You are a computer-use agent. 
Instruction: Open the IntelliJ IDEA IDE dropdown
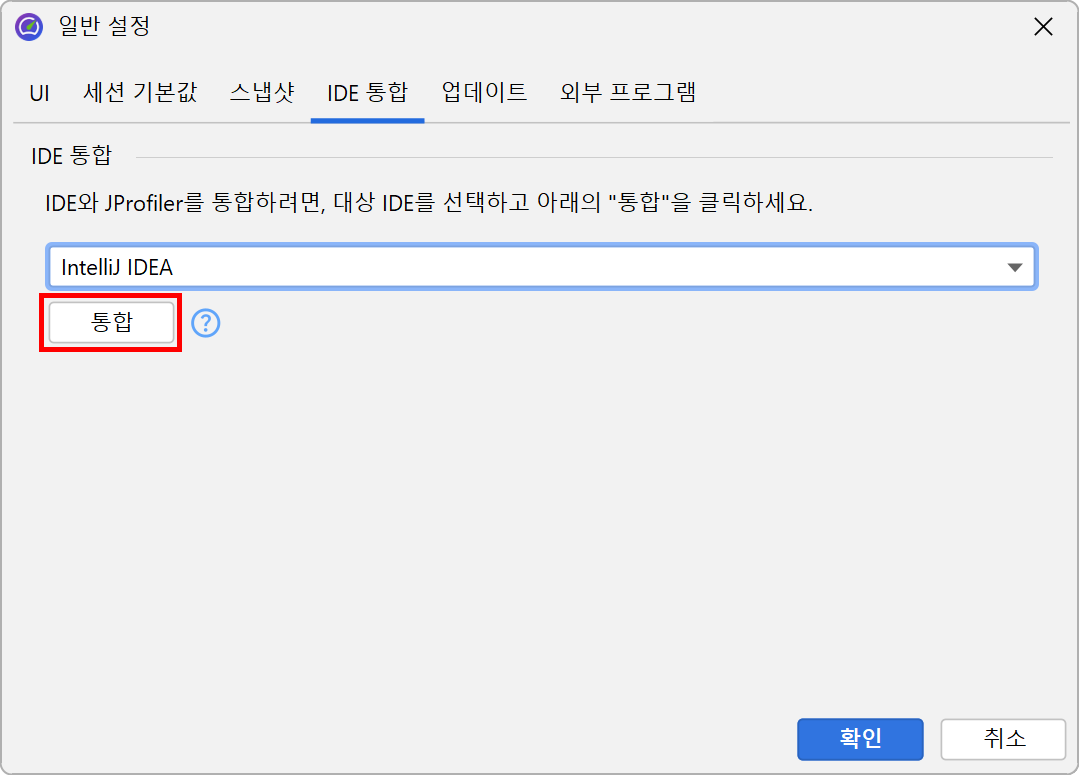click(542, 267)
